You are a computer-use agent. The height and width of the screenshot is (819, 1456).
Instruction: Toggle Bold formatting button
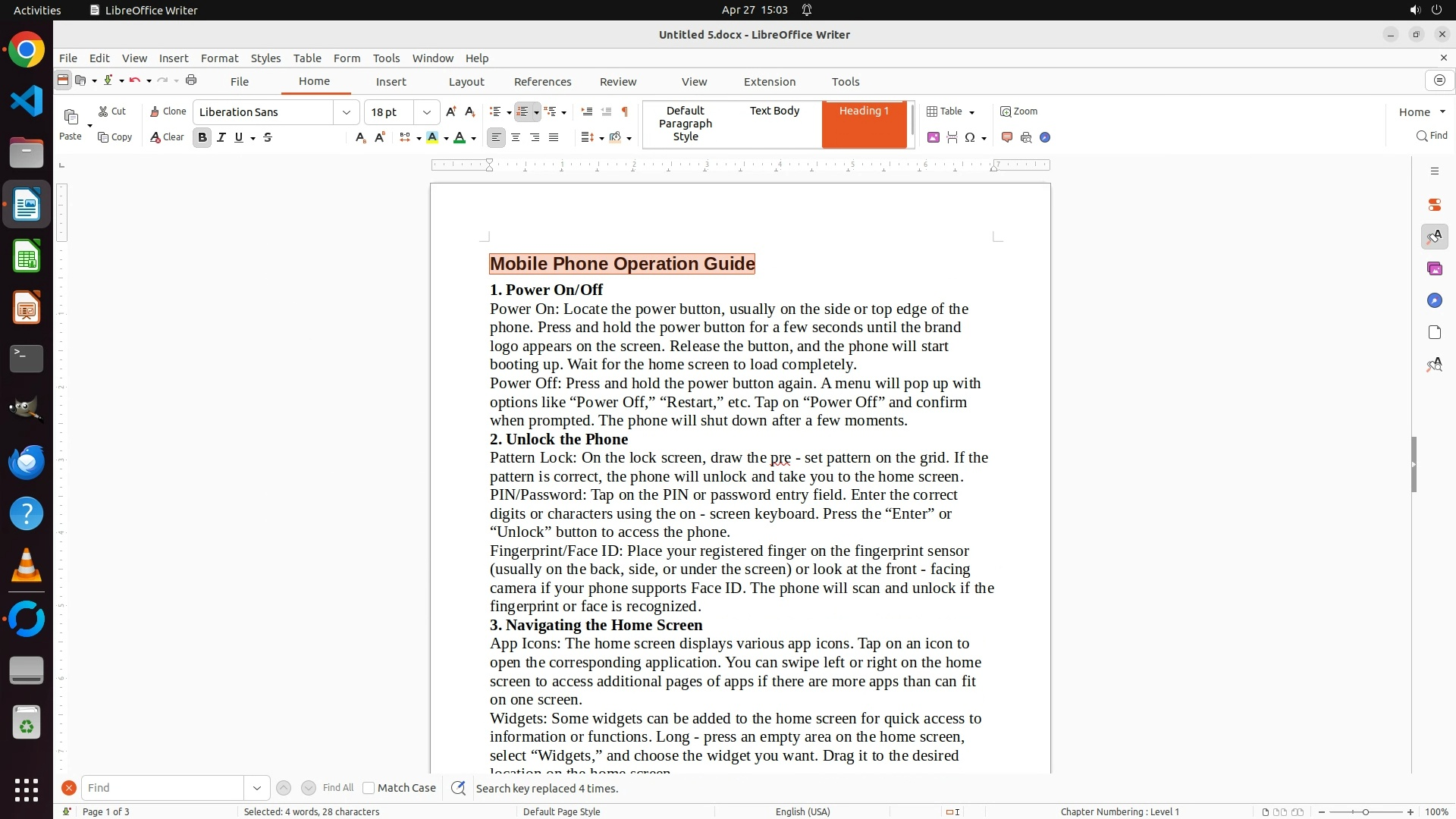(202, 137)
